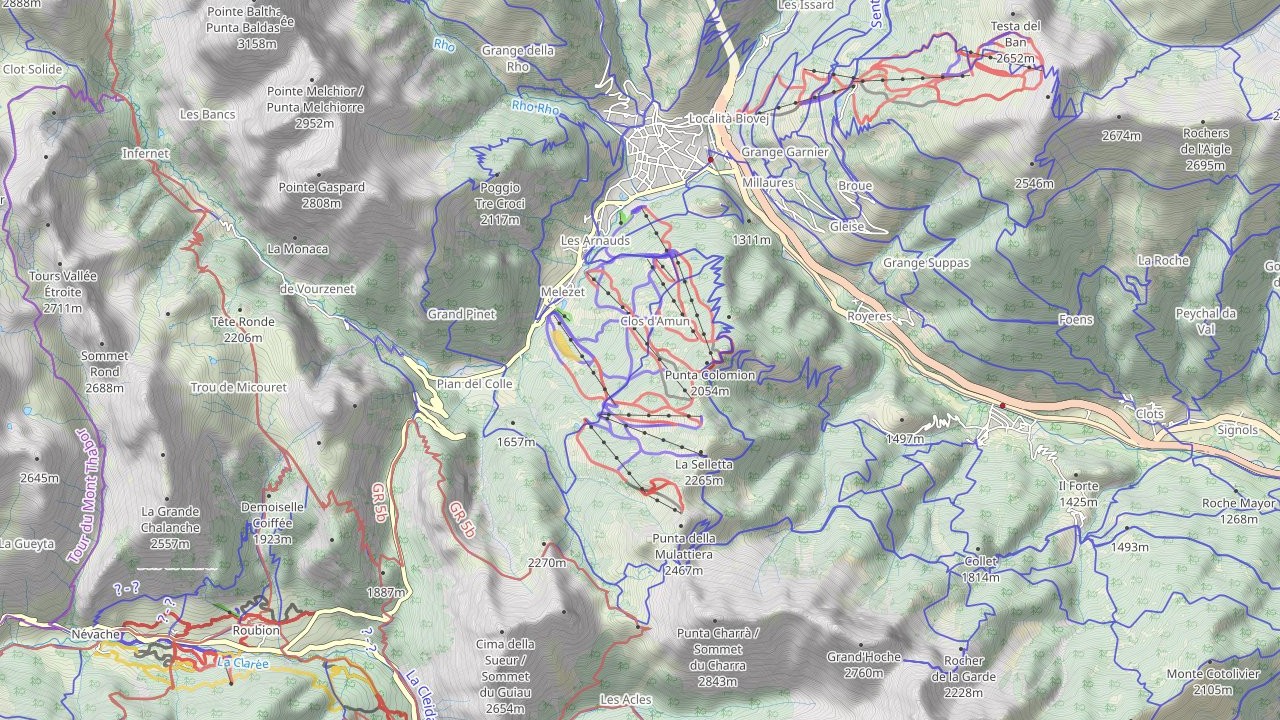Click the Poggio Tre Croci 2117m label
The width and height of the screenshot is (1280, 720).
click(500, 203)
